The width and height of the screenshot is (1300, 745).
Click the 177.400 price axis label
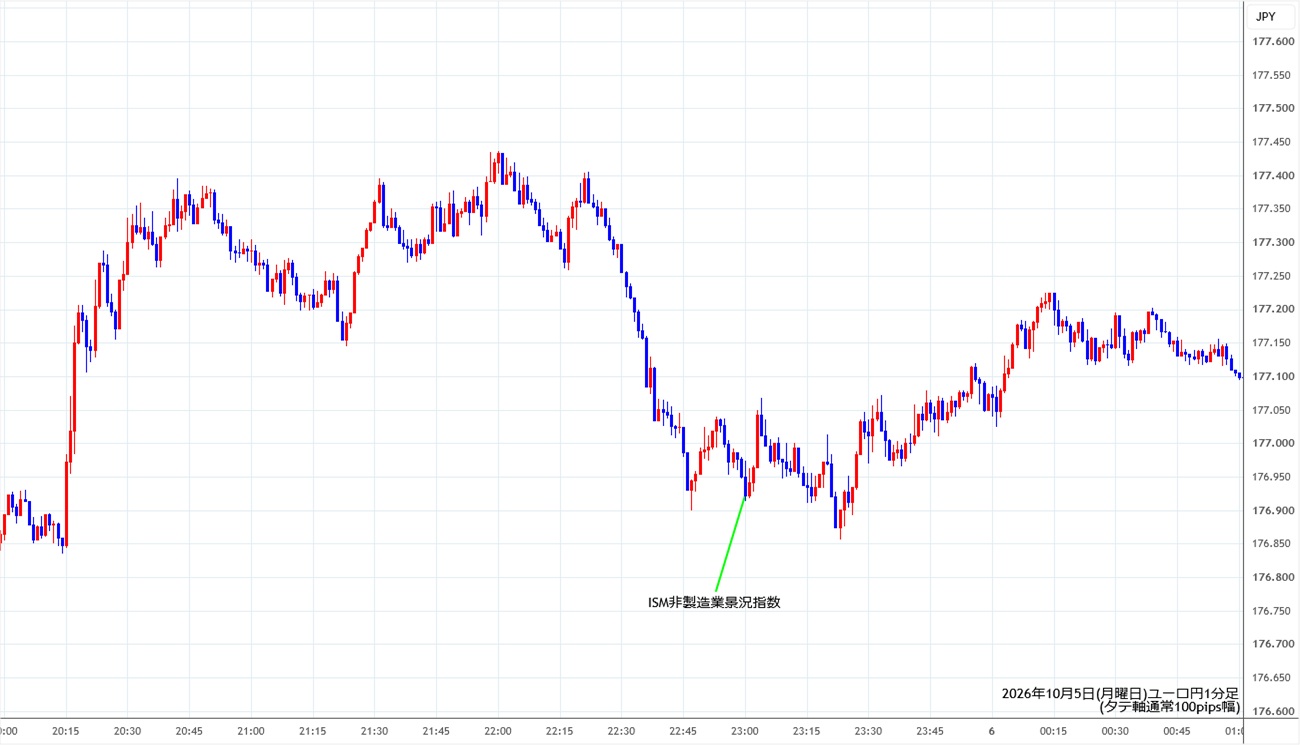[x=1274, y=175]
